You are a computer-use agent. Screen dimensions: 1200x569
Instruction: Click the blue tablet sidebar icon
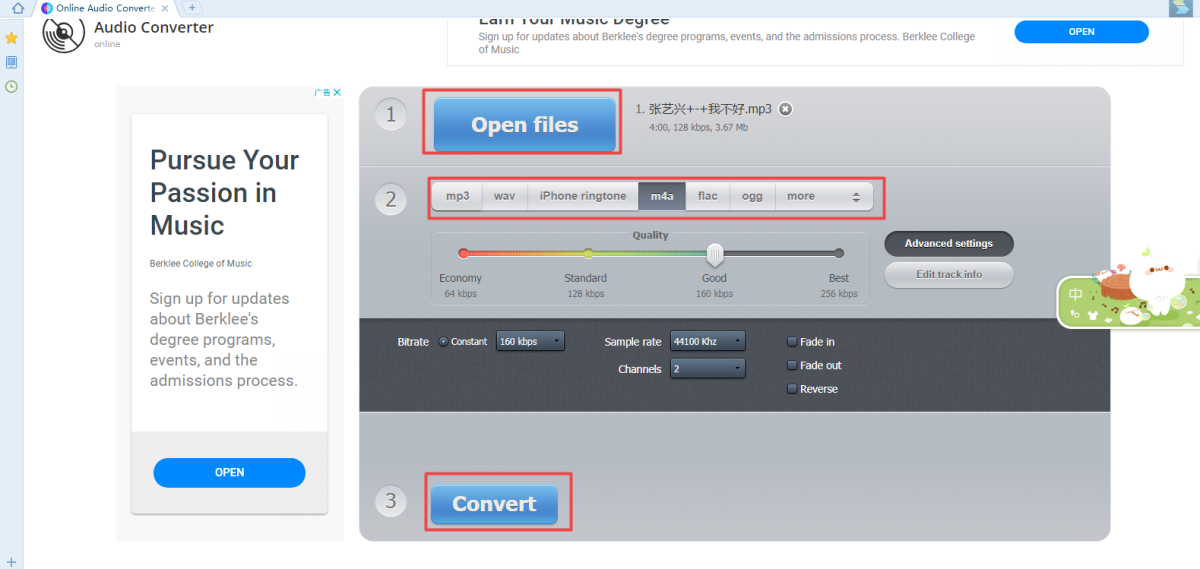pos(12,62)
